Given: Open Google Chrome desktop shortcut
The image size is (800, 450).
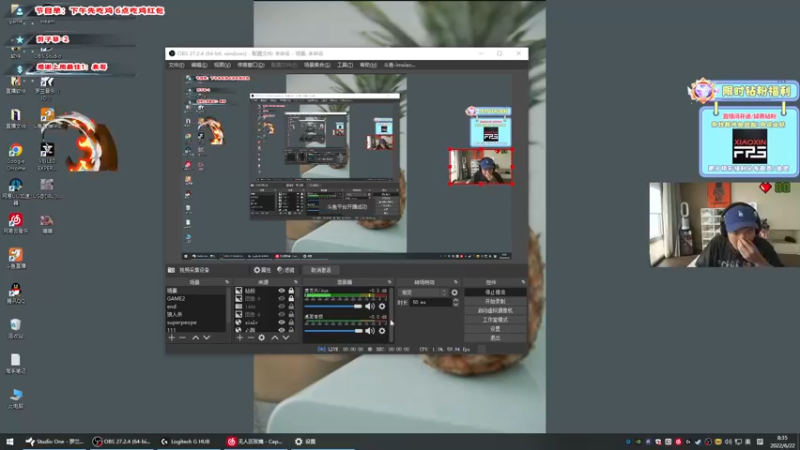Looking at the screenshot, I should (x=15, y=157).
